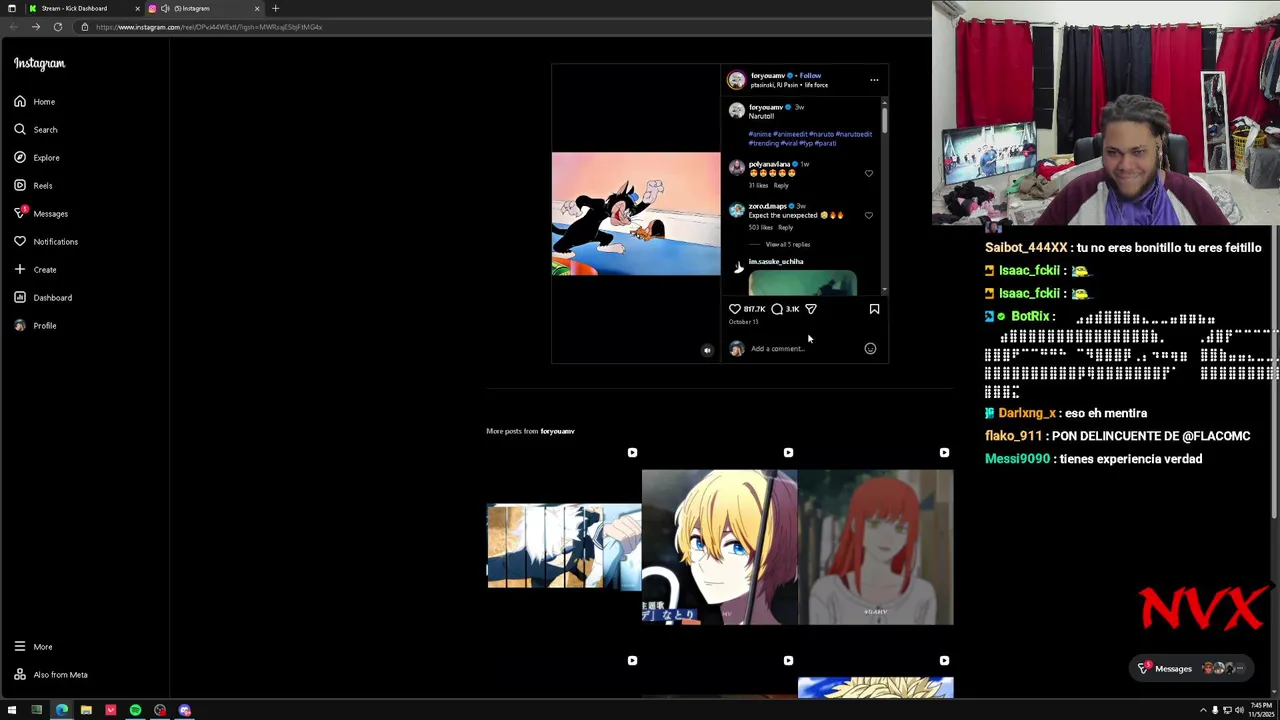The width and height of the screenshot is (1280, 720).
Task: Open your Profile from the sidebar
Action: tap(35, 325)
